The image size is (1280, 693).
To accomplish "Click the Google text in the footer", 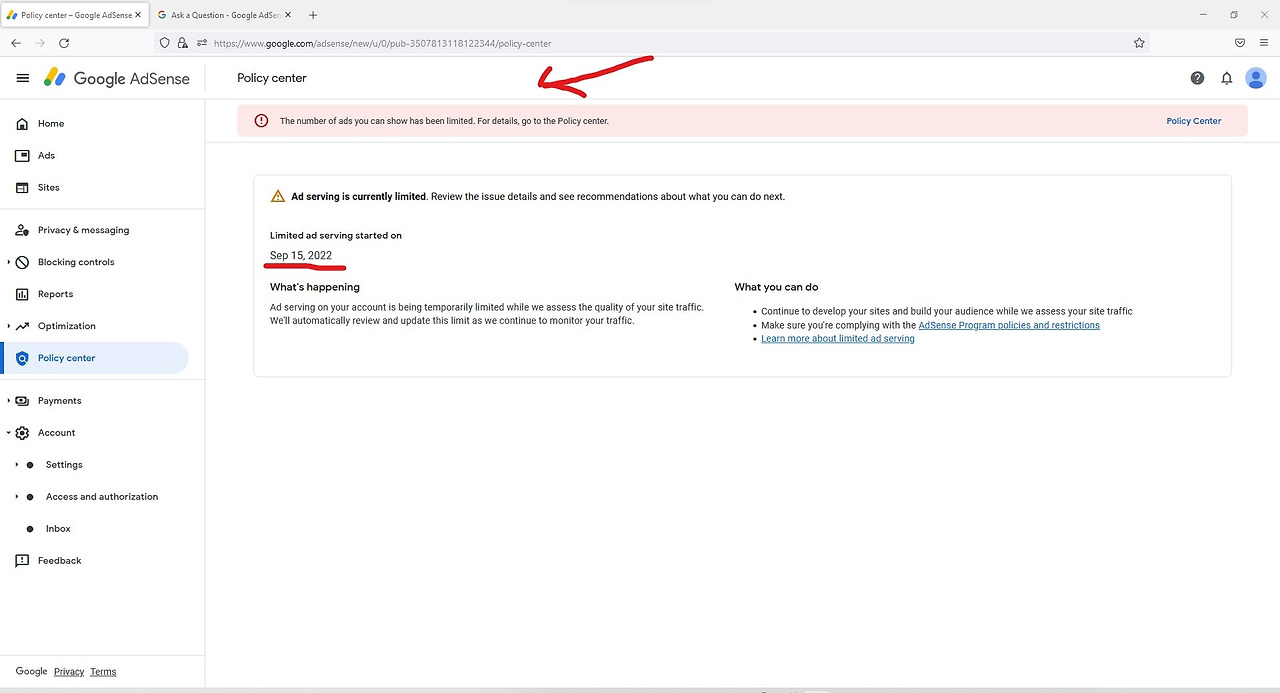I will click(x=32, y=672).
